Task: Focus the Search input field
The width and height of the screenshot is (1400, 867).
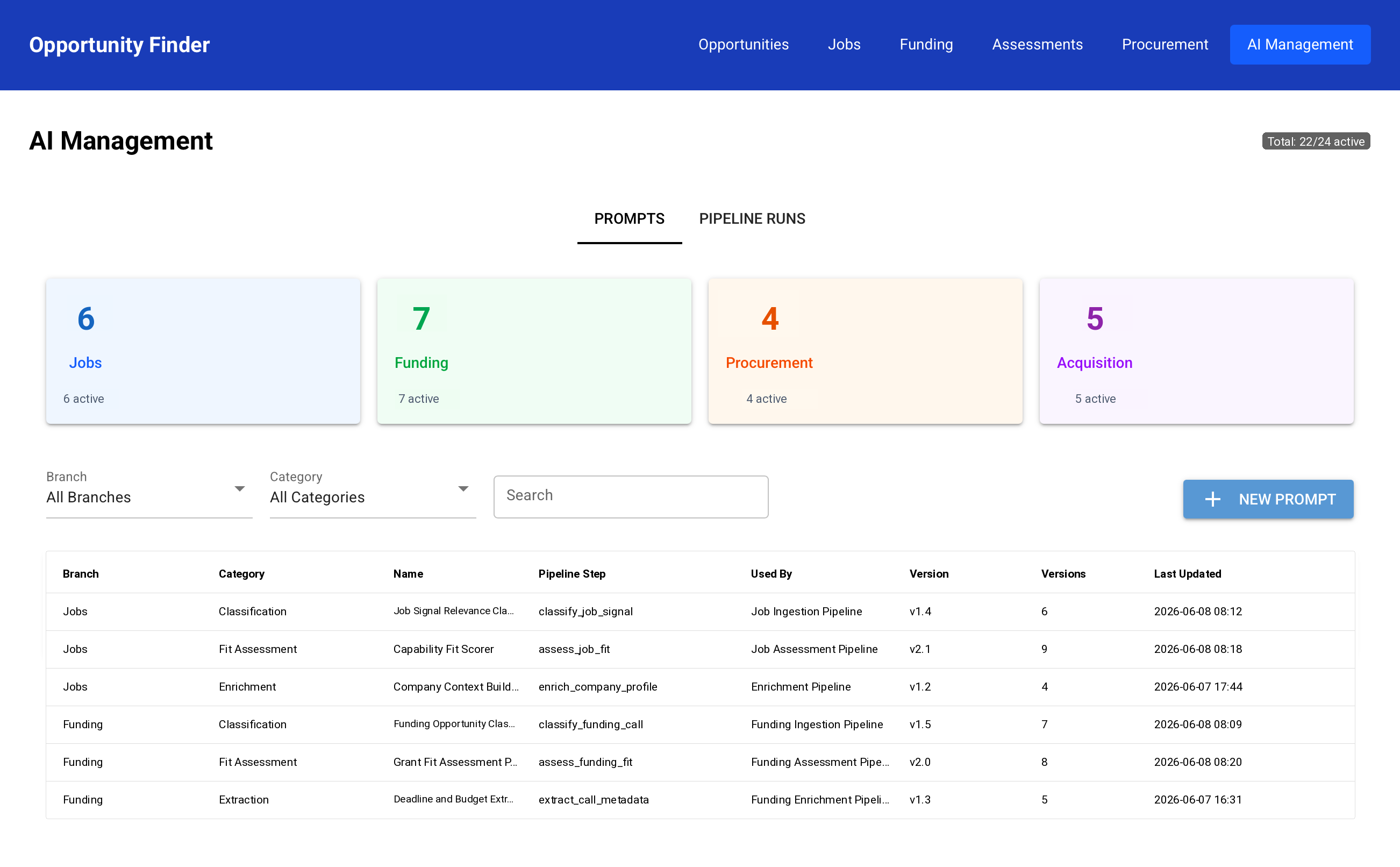Action: [630, 496]
